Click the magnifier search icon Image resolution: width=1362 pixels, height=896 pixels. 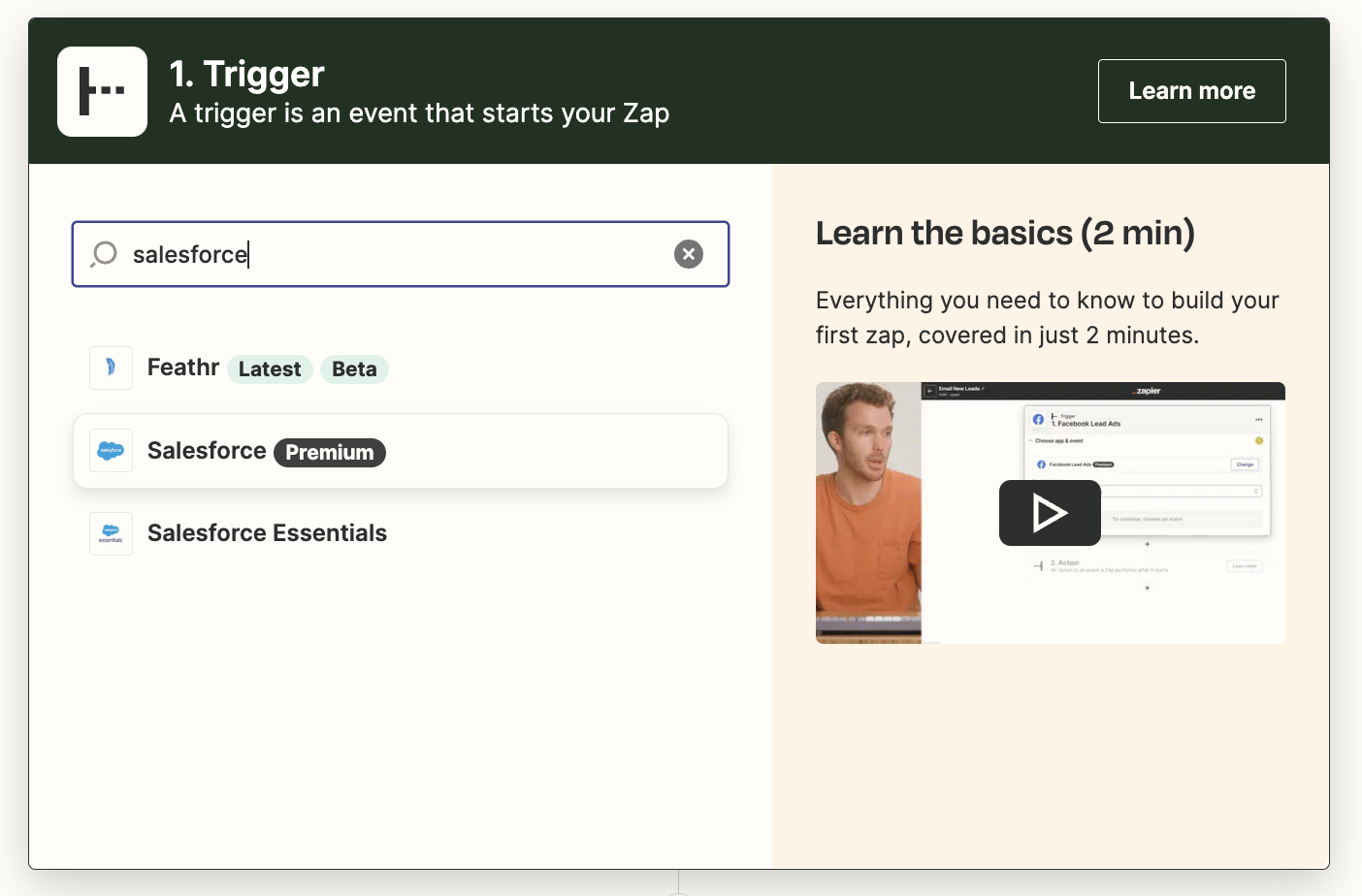point(104,254)
